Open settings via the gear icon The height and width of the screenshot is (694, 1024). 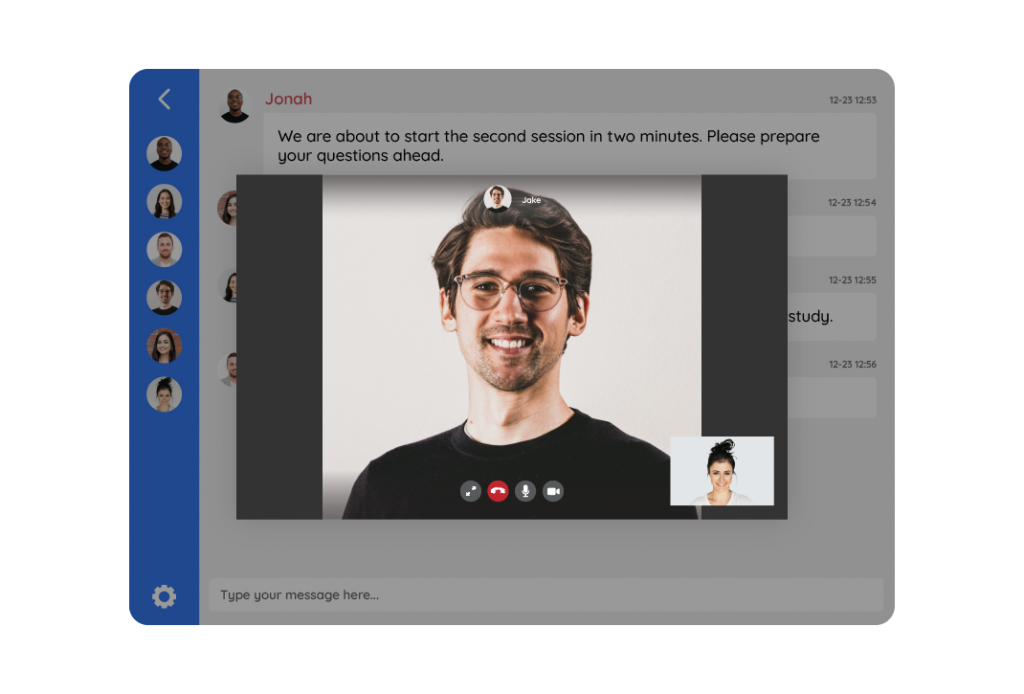163,596
